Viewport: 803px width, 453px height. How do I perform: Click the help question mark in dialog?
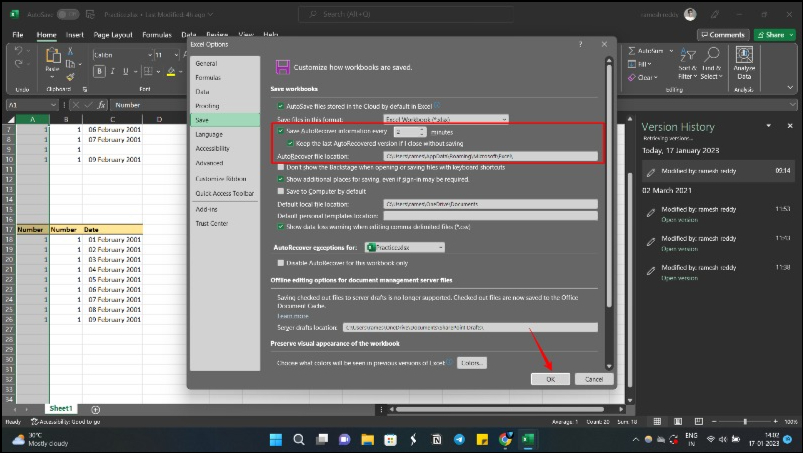(x=580, y=45)
